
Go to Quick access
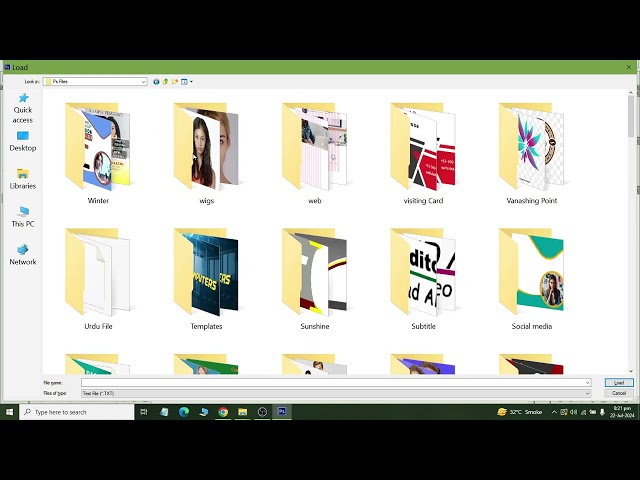tap(23, 108)
